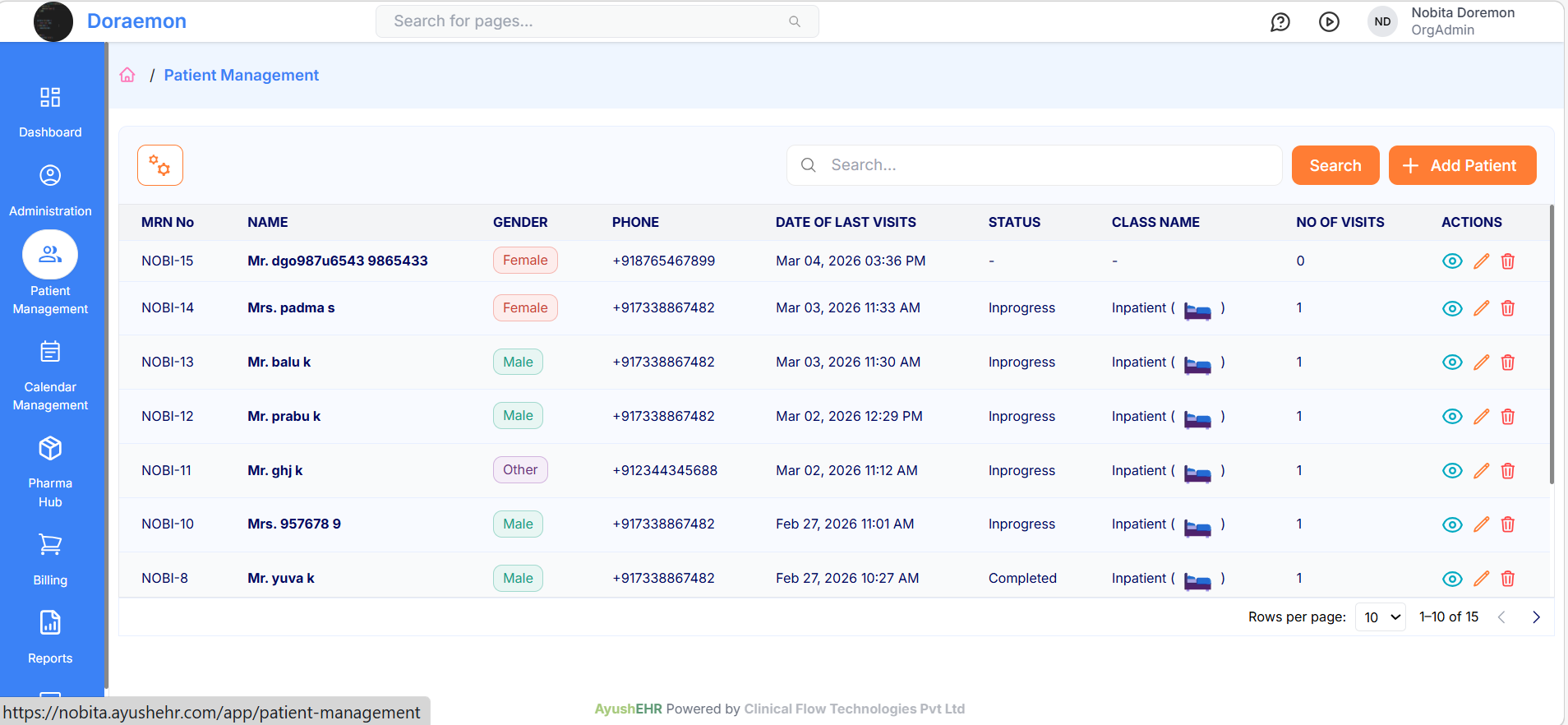The height and width of the screenshot is (725, 1568).
Task: Delete patient NOBI-12 using trash icon
Action: (x=1507, y=417)
